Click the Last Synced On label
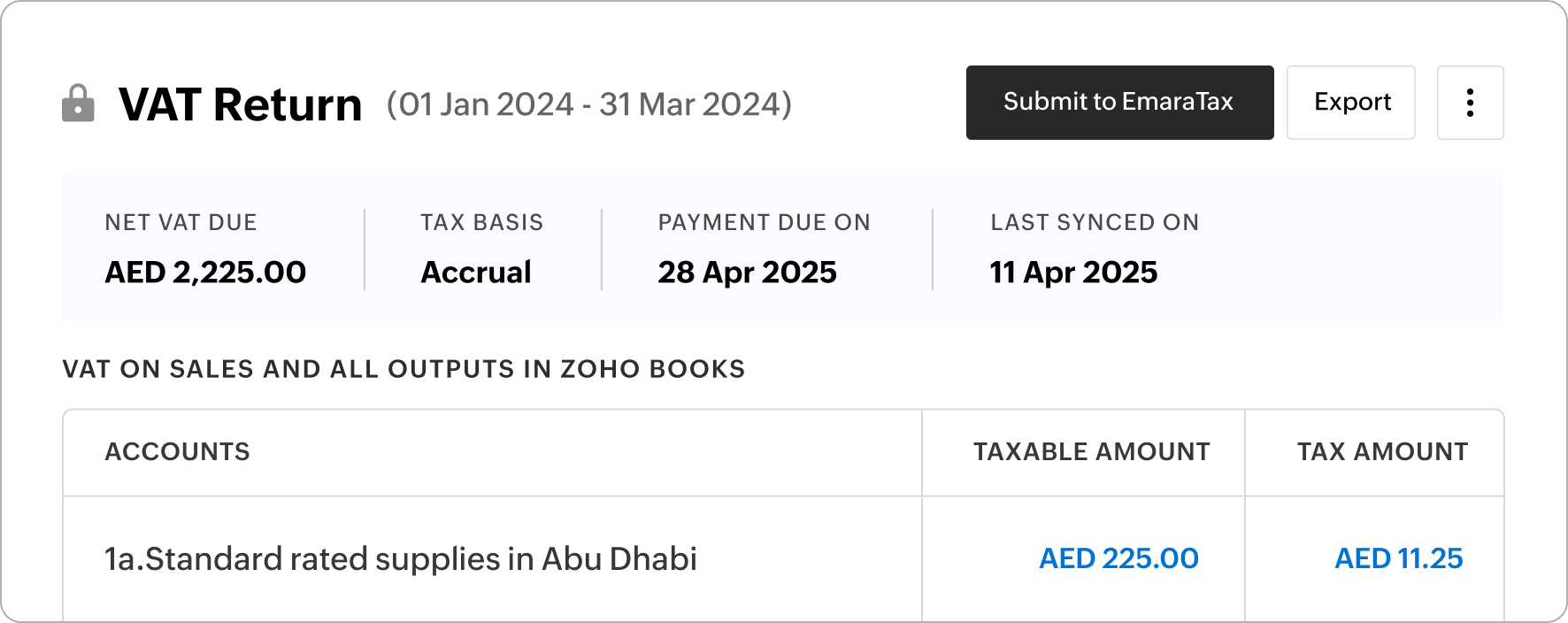The image size is (1568, 623). (x=1095, y=222)
